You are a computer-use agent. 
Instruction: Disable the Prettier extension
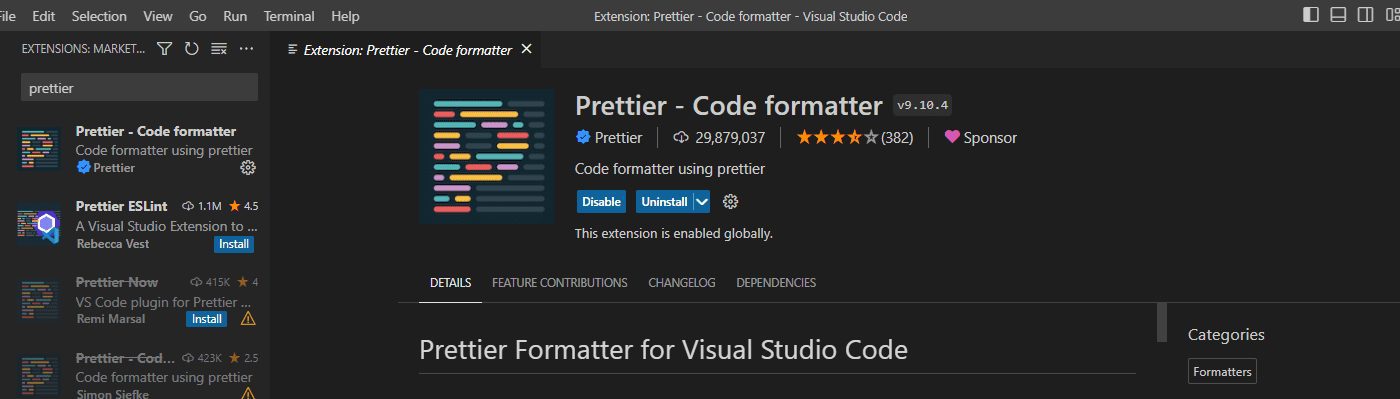[602, 202]
